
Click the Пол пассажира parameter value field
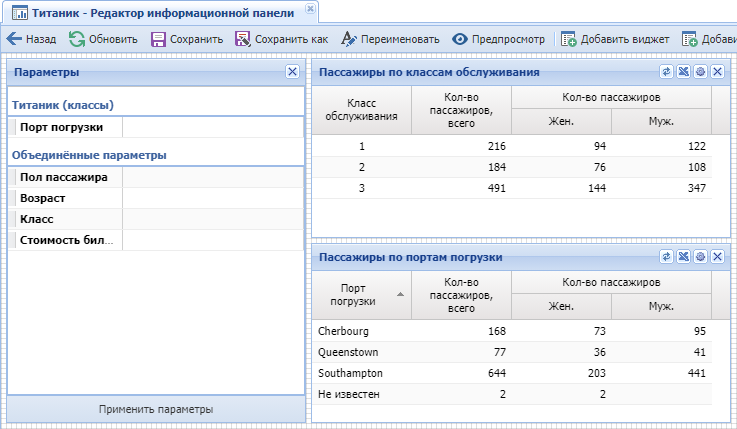tap(213, 177)
